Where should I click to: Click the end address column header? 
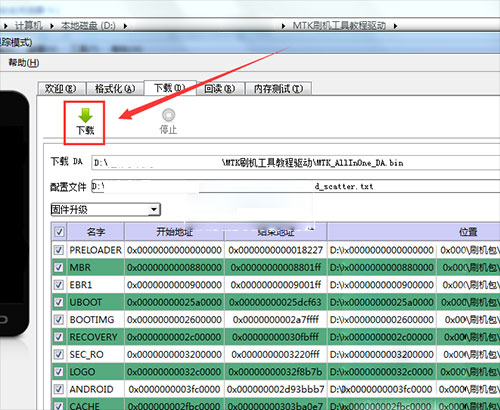(276, 232)
